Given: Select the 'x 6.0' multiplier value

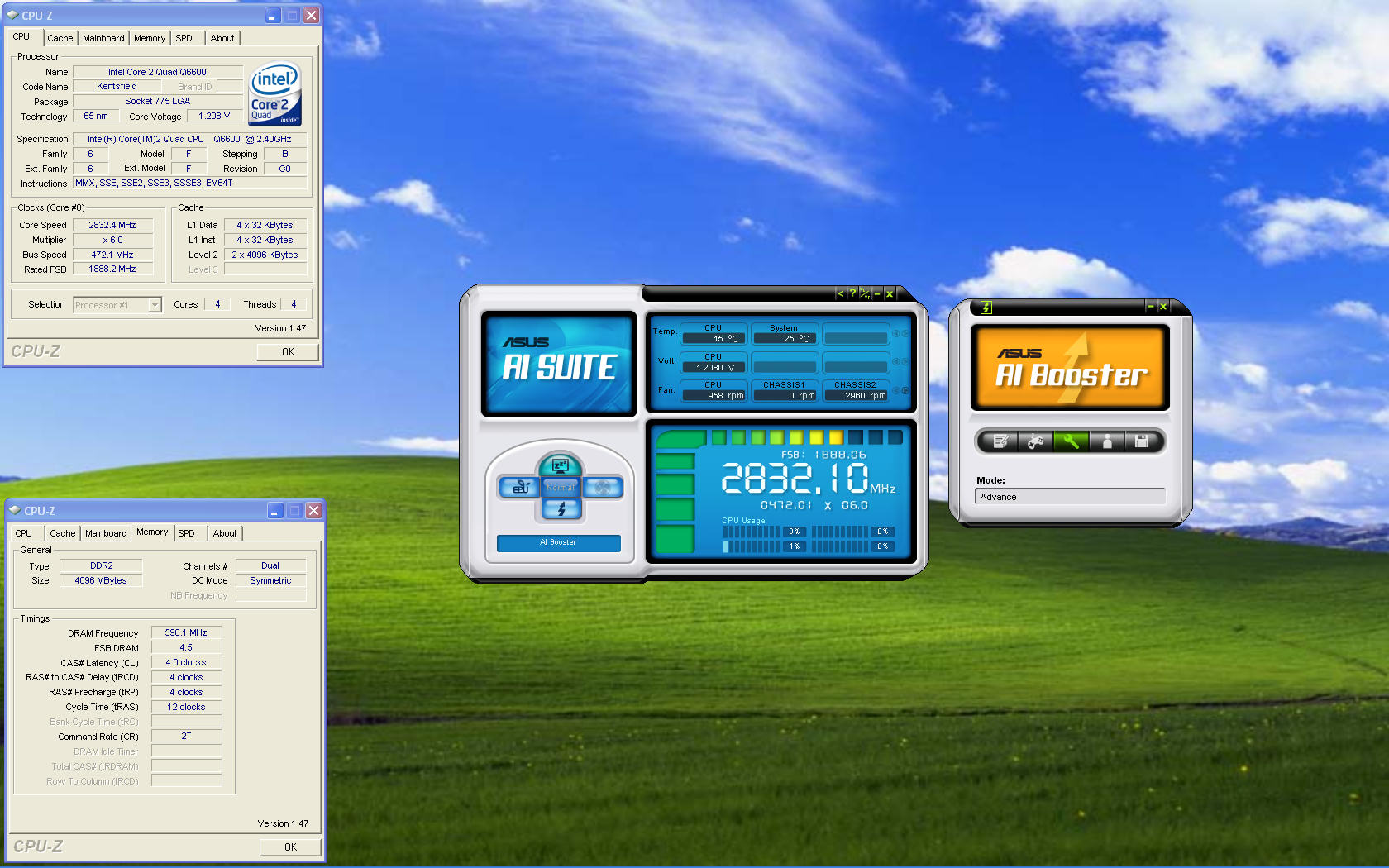Looking at the screenshot, I should pyautogui.click(x=112, y=240).
